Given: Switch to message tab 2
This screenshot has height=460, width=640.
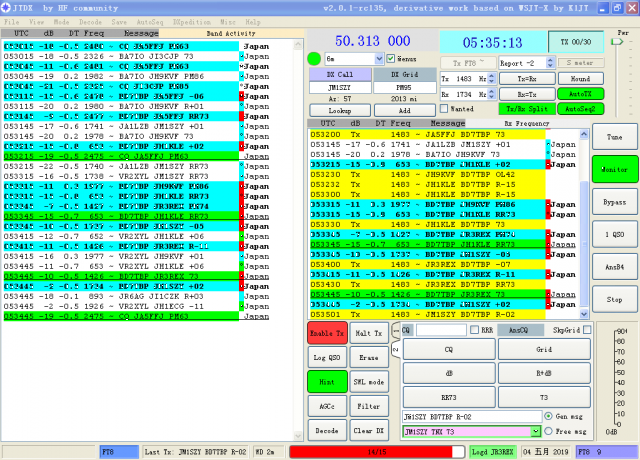Looking at the screenshot, I should 396,349.
